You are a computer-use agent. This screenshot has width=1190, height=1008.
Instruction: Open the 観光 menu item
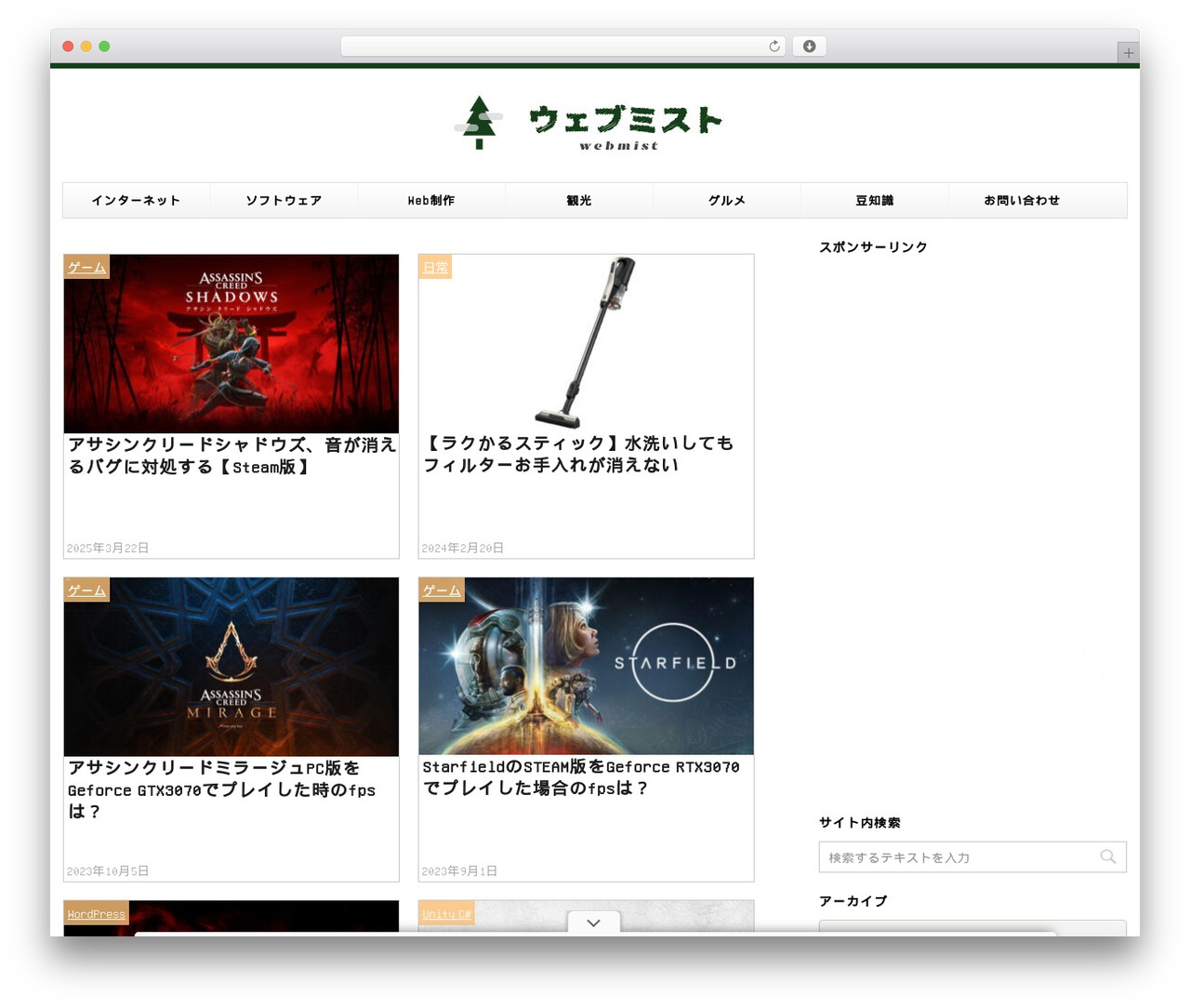[x=579, y=200]
